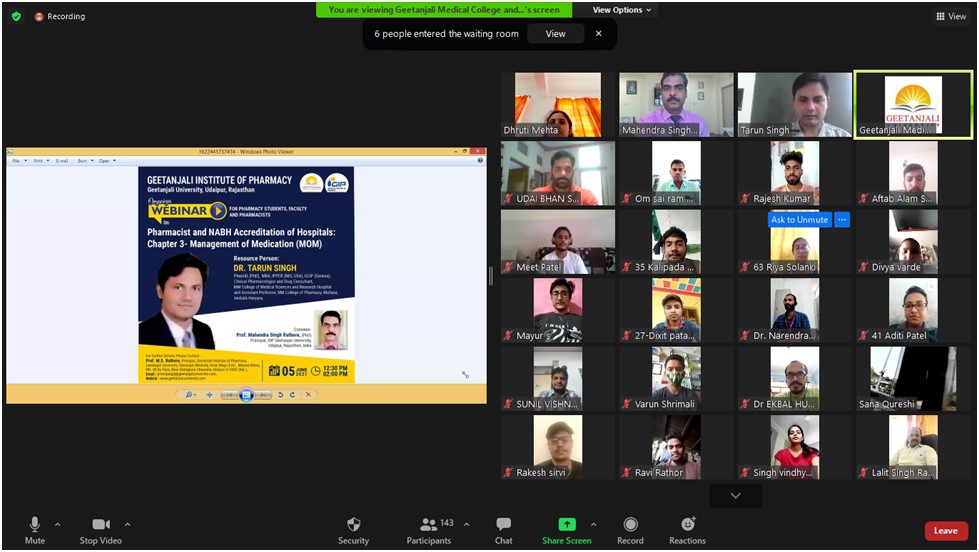The image size is (979, 552).
Task: Open the View layout menu
Action: pos(951,16)
